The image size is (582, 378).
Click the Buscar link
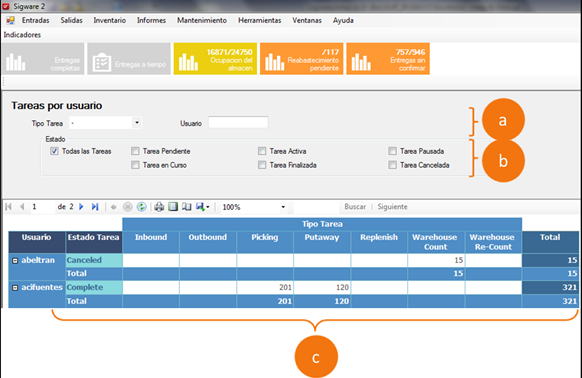355,207
